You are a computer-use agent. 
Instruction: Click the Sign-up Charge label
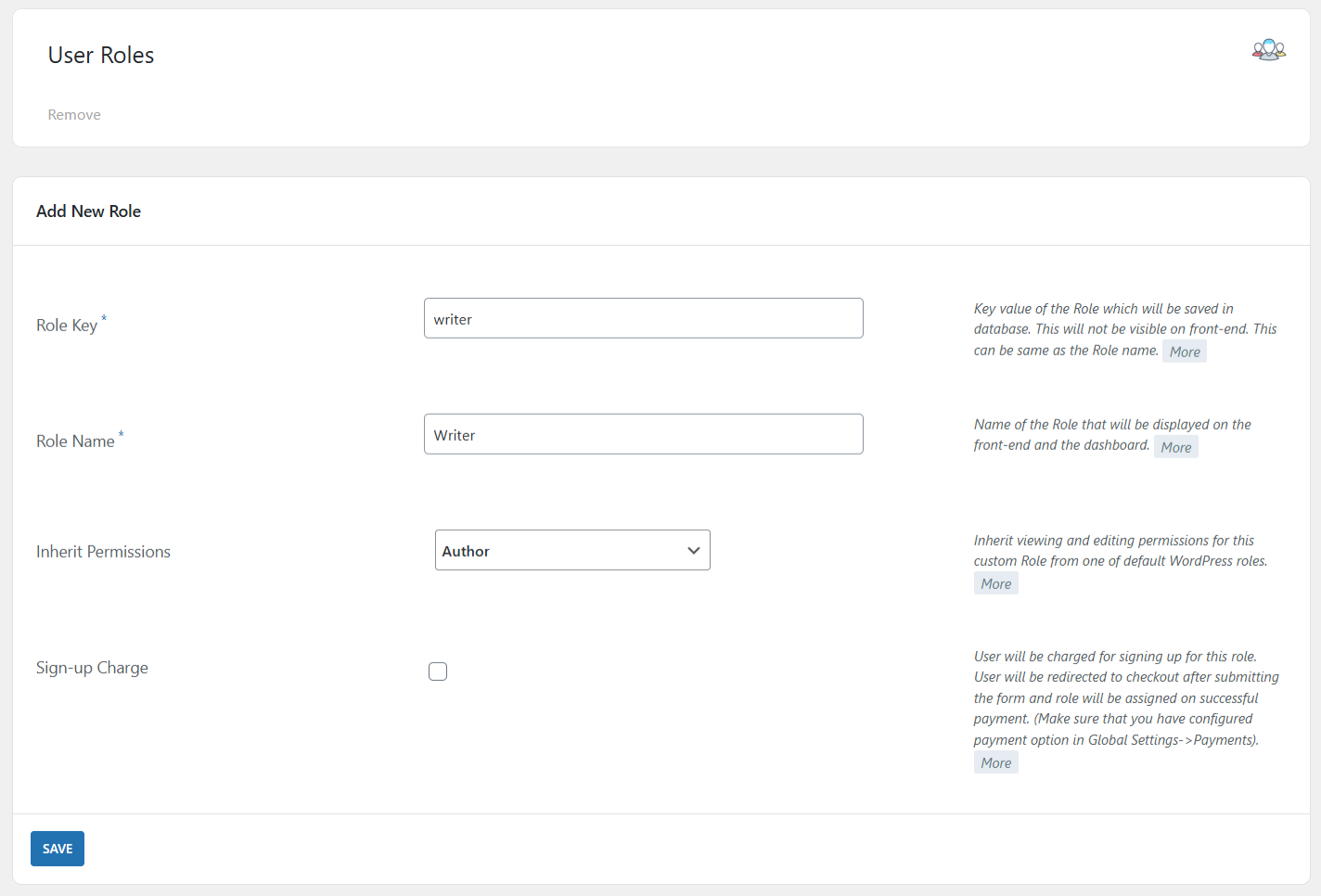[92, 668]
